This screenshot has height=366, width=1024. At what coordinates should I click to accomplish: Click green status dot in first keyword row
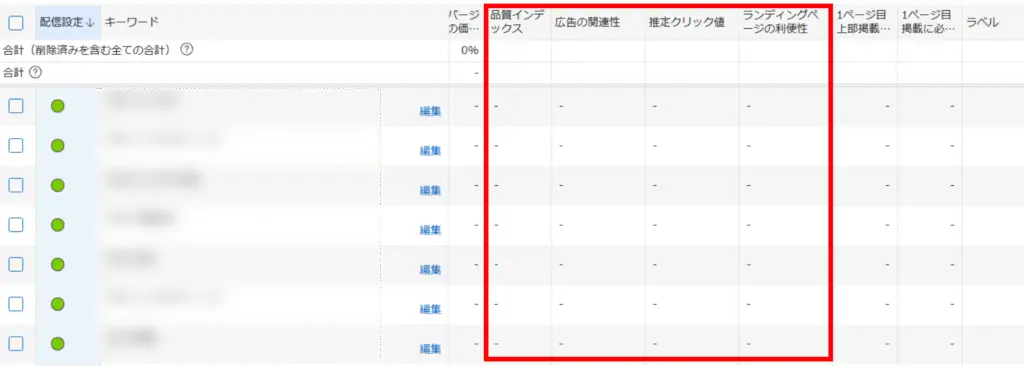point(57,106)
